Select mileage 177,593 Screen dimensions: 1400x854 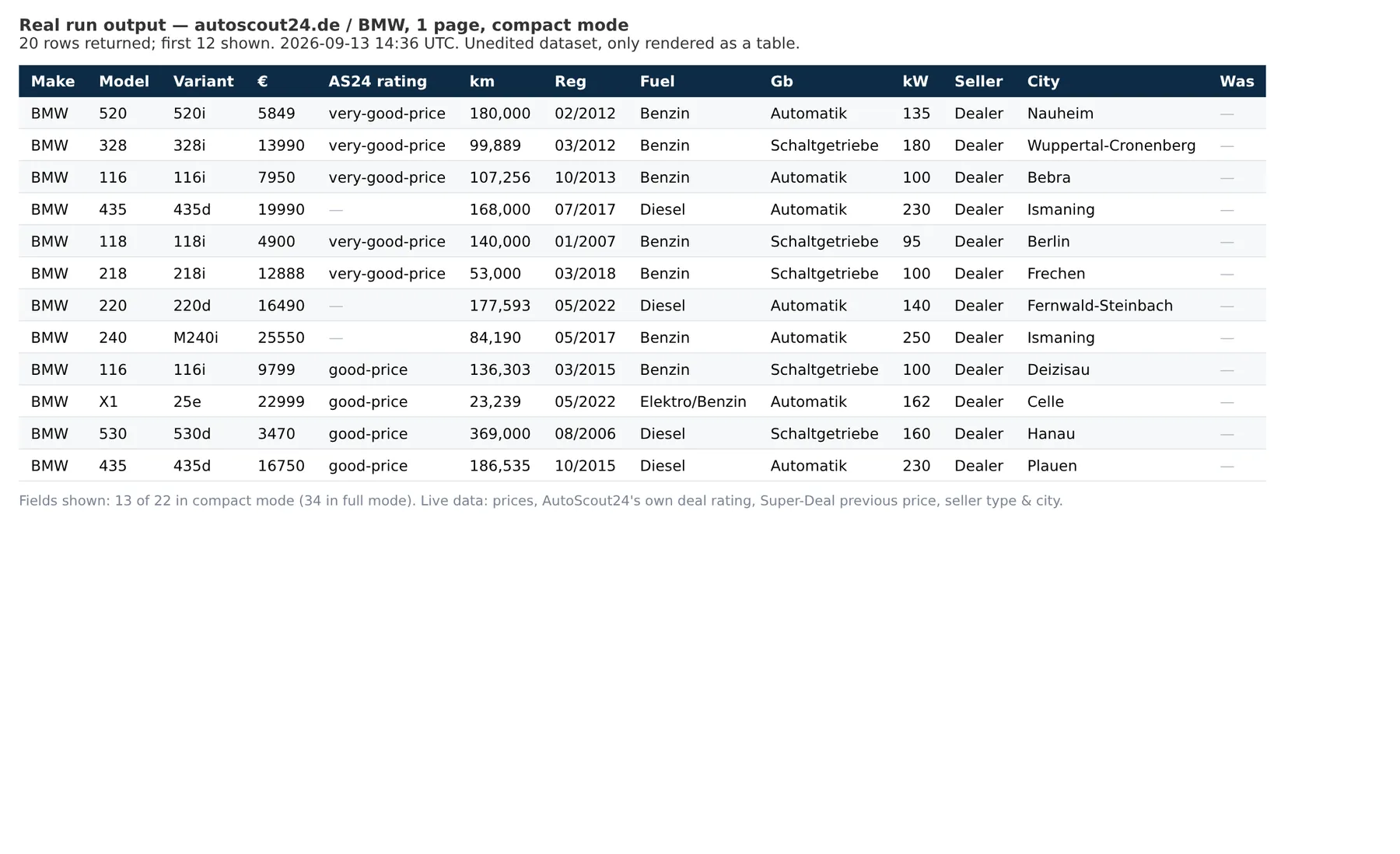[x=499, y=306]
